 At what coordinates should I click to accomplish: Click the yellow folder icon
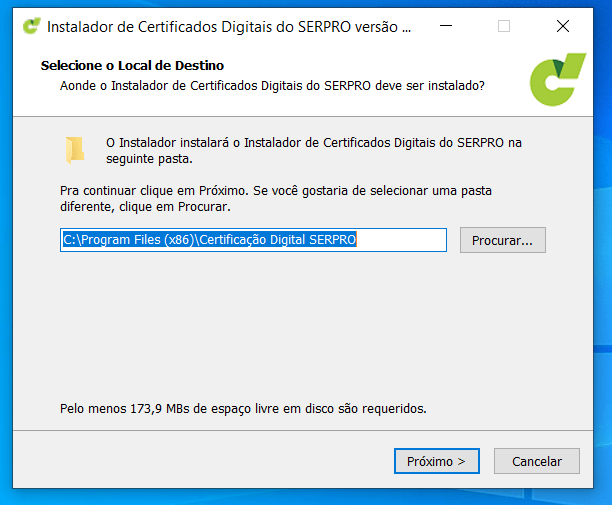click(74, 149)
